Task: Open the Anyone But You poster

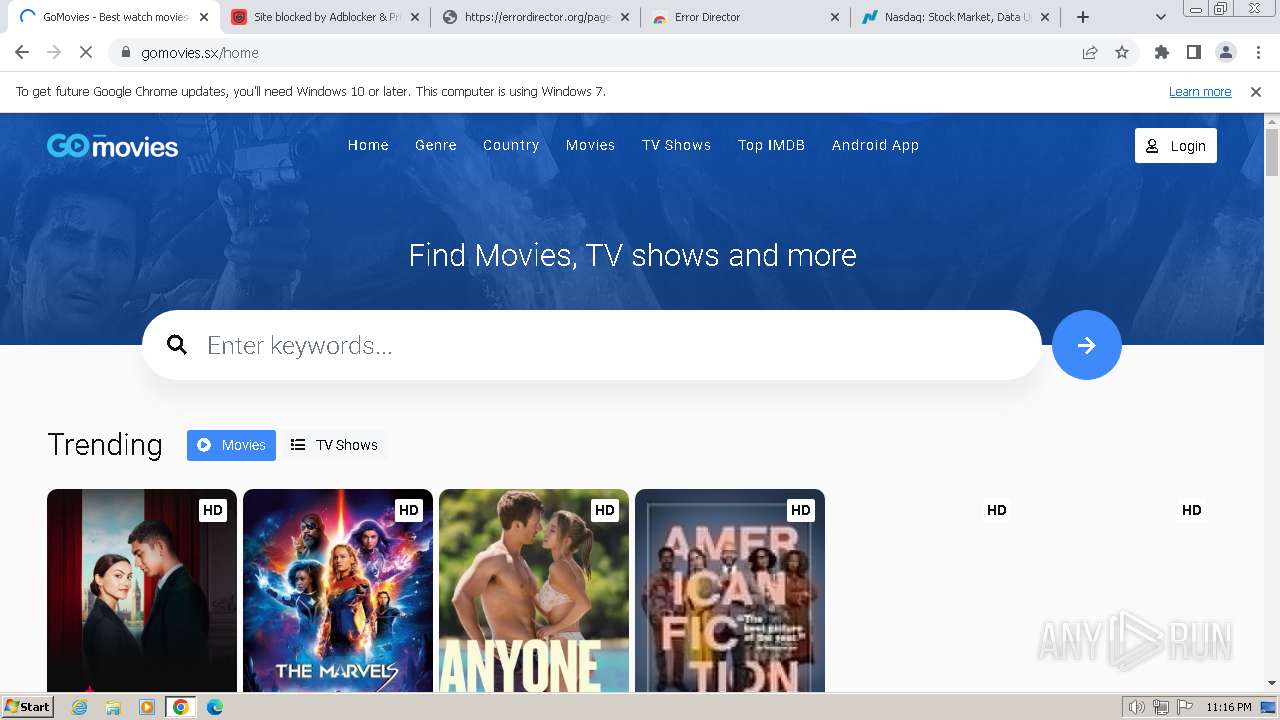Action: tap(534, 590)
